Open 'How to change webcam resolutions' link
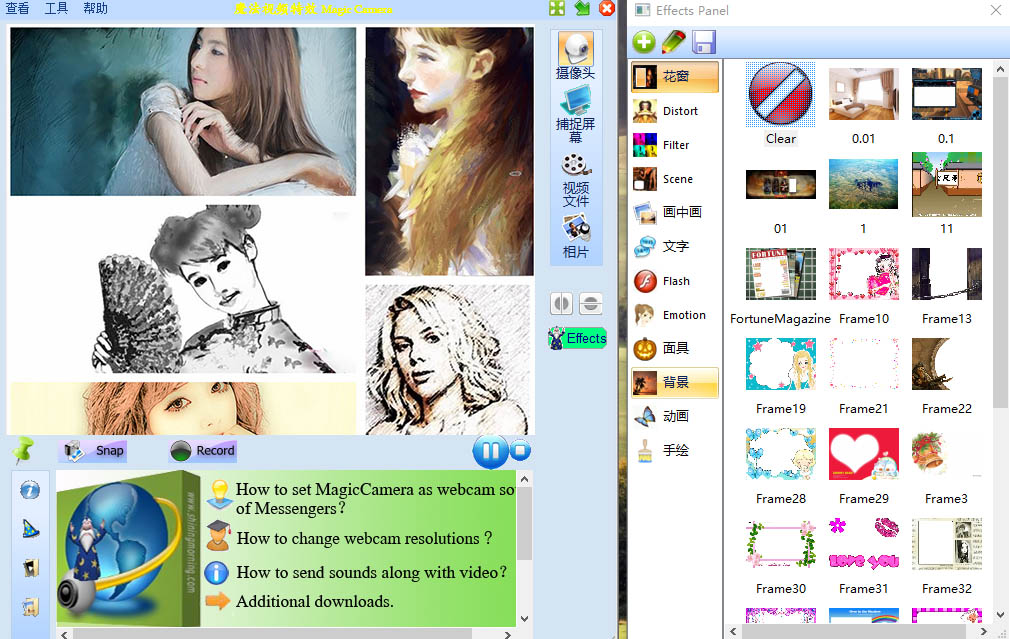1010x639 pixels. click(x=364, y=539)
